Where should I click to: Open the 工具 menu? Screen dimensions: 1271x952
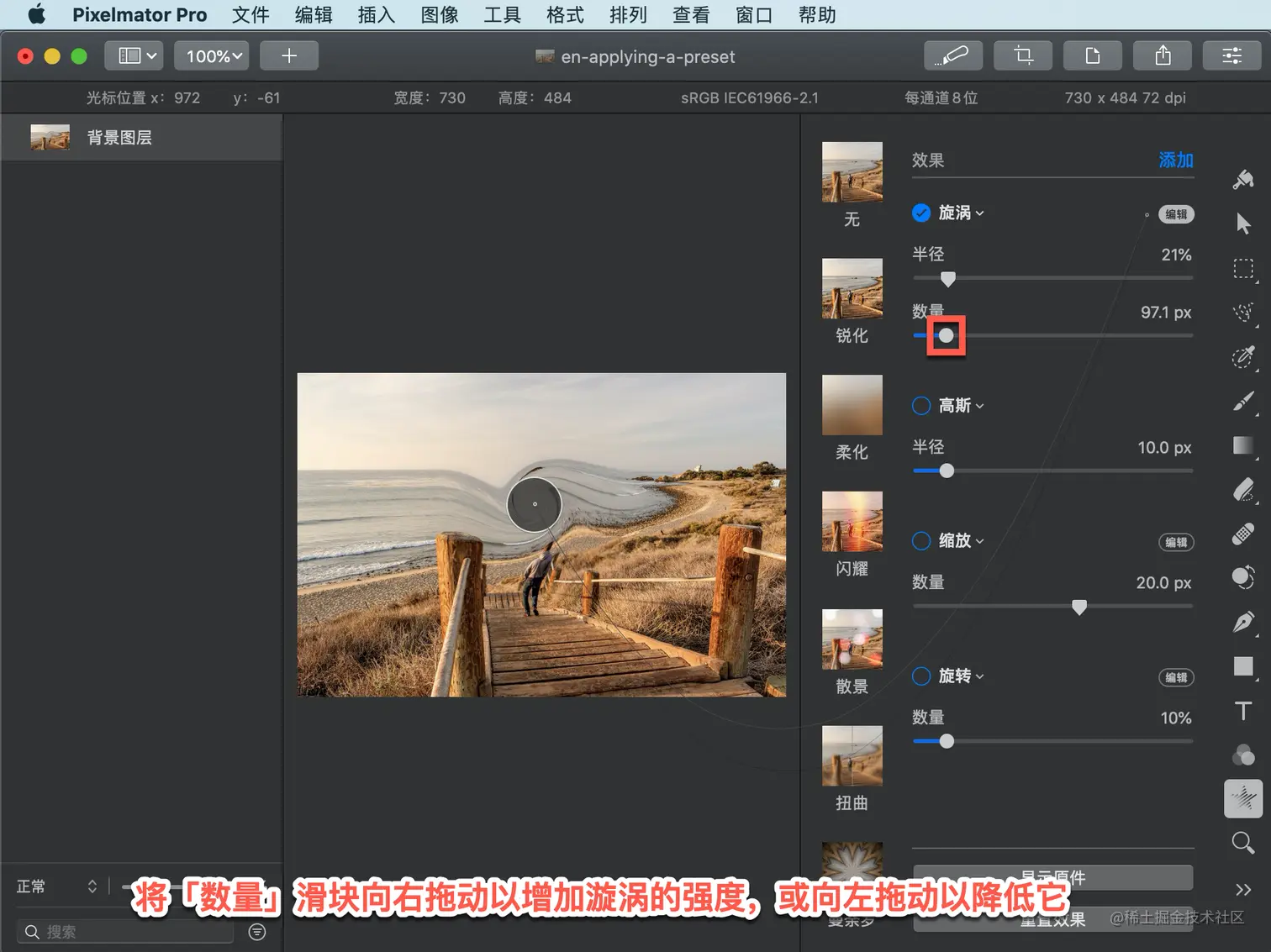502,14
